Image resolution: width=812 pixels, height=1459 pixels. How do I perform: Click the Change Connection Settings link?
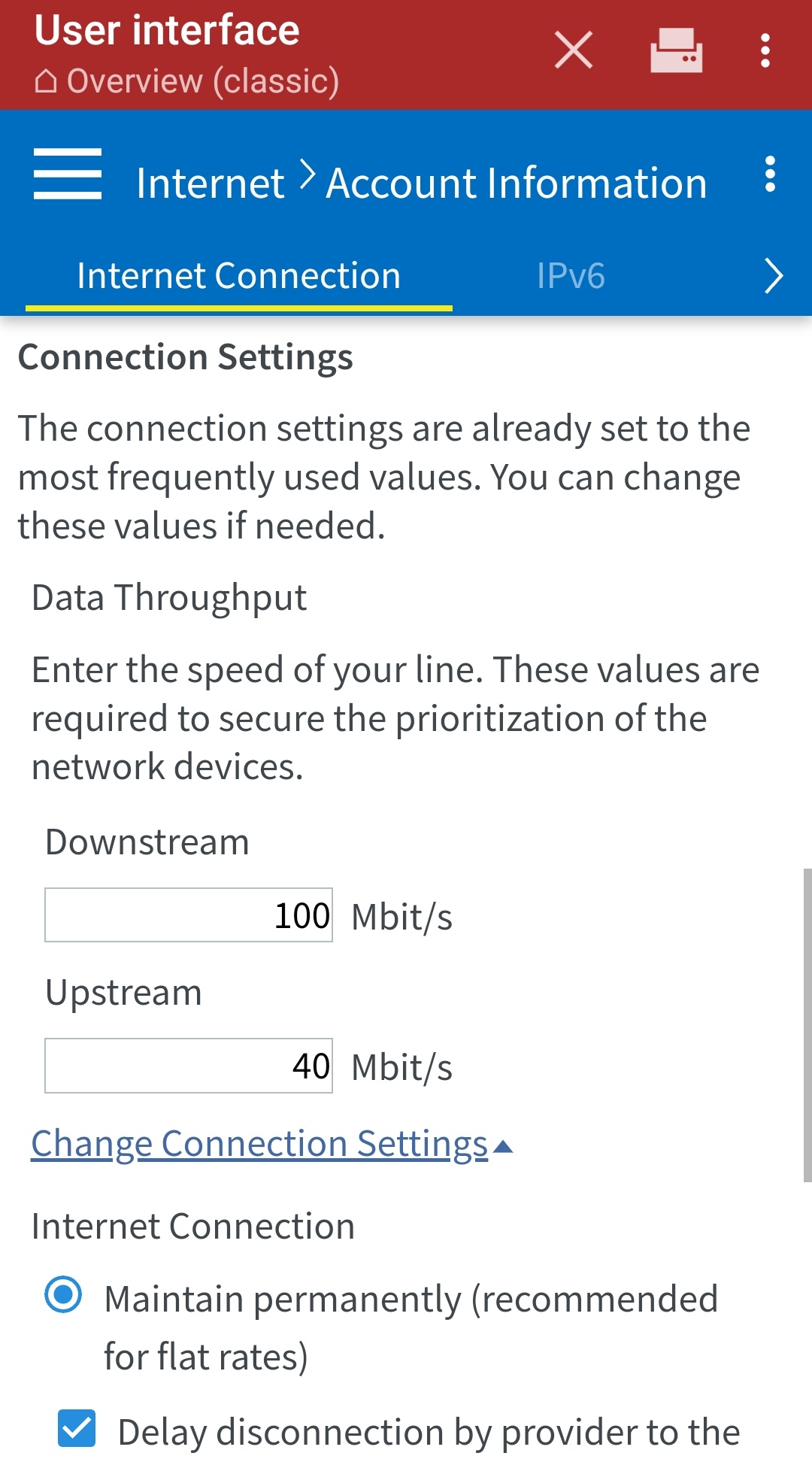pyautogui.click(x=259, y=1144)
